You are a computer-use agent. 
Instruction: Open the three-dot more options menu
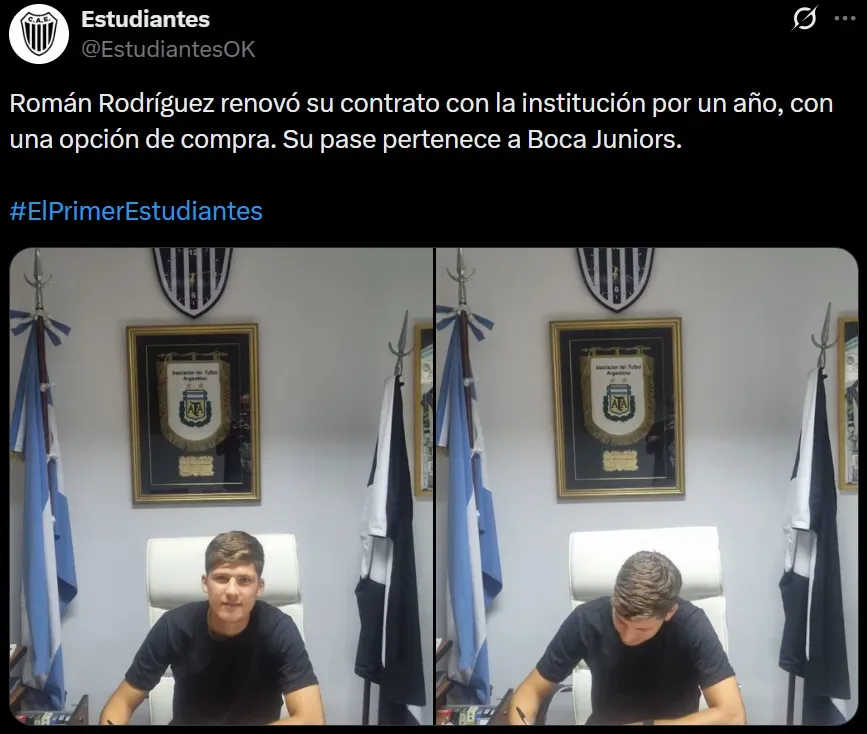pos(844,19)
